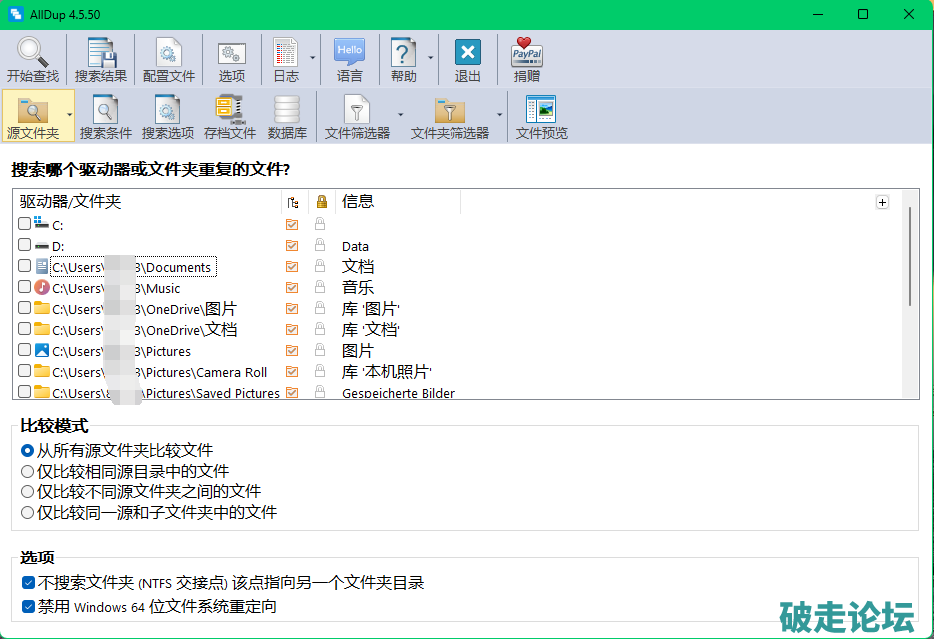Select 仅比较相同源目录中的文件 radio option
The width and height of the screenshot is (934, 639).
click(x=28, y=471)
